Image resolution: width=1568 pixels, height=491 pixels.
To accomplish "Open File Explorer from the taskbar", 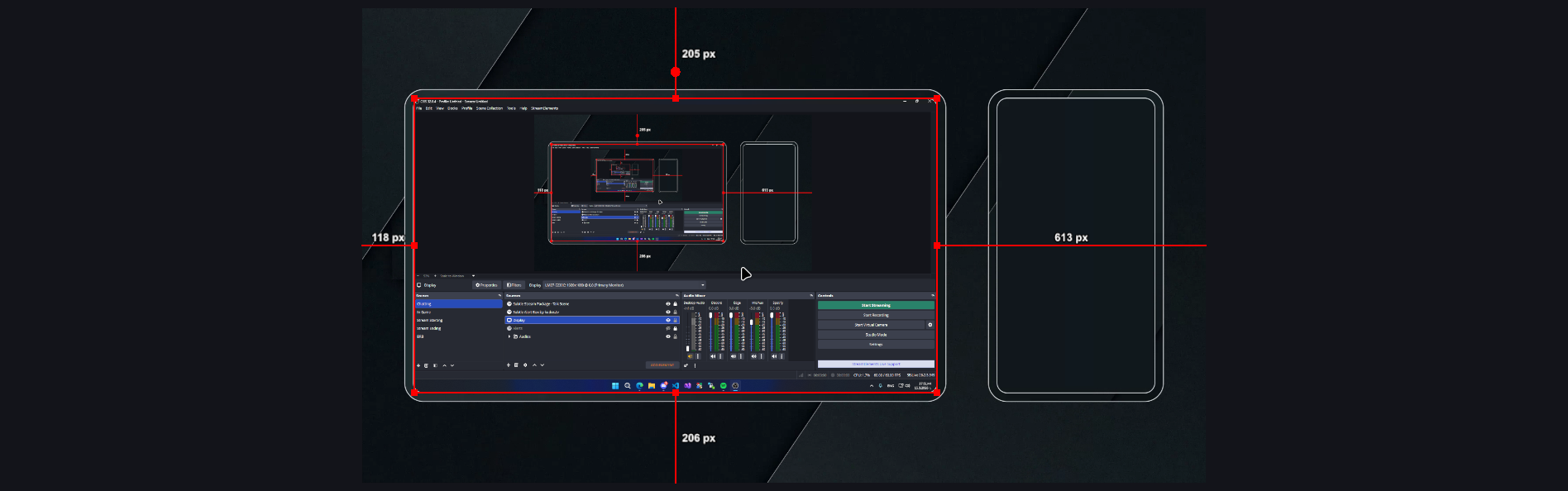I will point(652,385).
